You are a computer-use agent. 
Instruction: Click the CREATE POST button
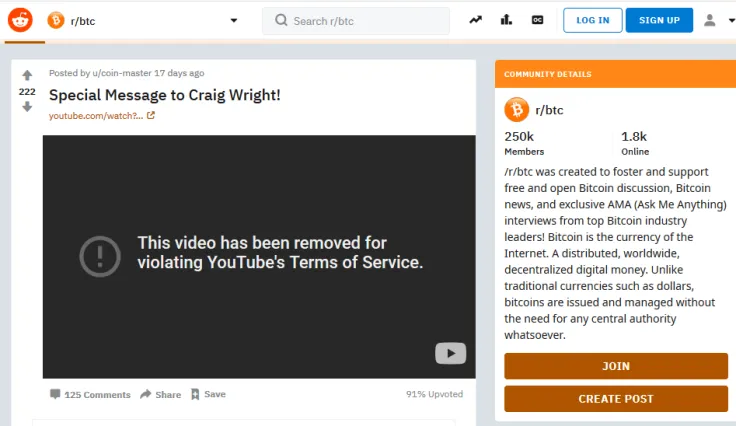click(x=615, y=399)
